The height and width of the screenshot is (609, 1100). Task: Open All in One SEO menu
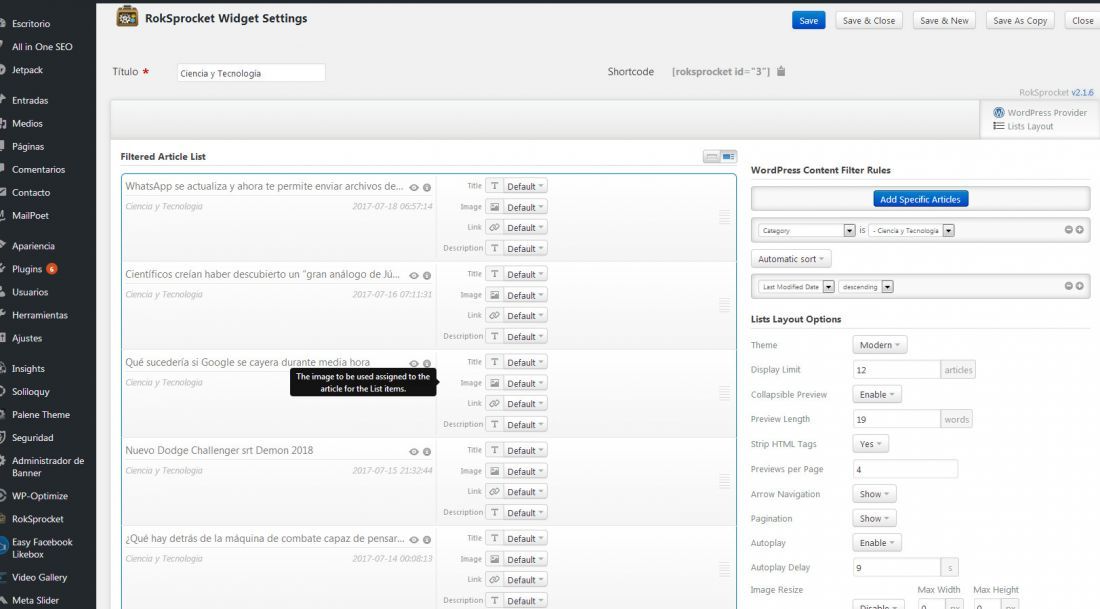point(42,46)
